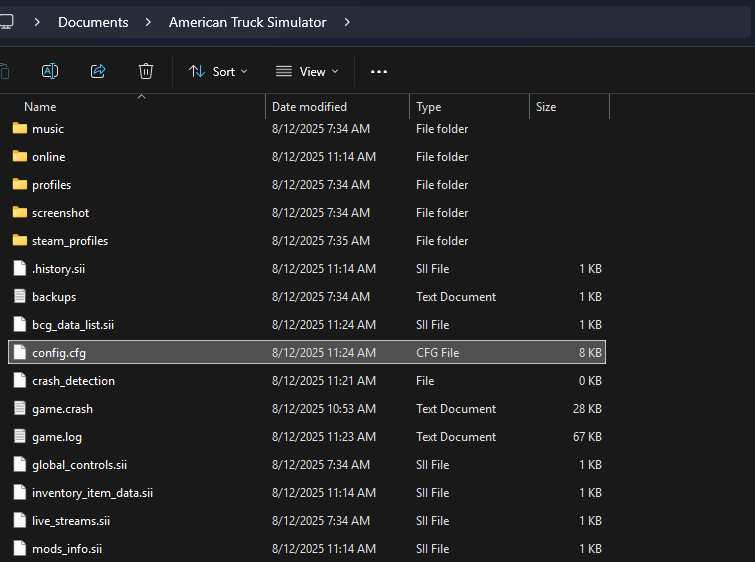This screenshot has height=562, width=755.
Task: Sort by Date modified column header
Action: pos(309,107)
